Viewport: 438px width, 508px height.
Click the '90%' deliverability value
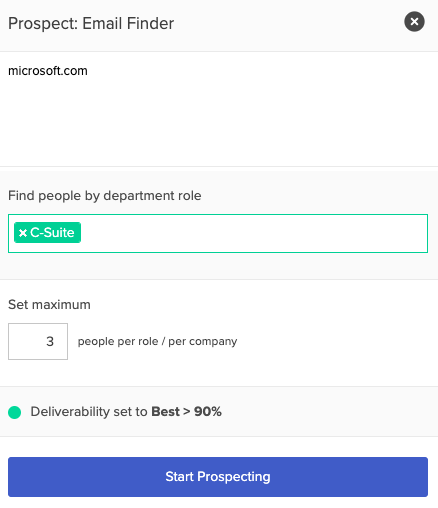point(208,412)
